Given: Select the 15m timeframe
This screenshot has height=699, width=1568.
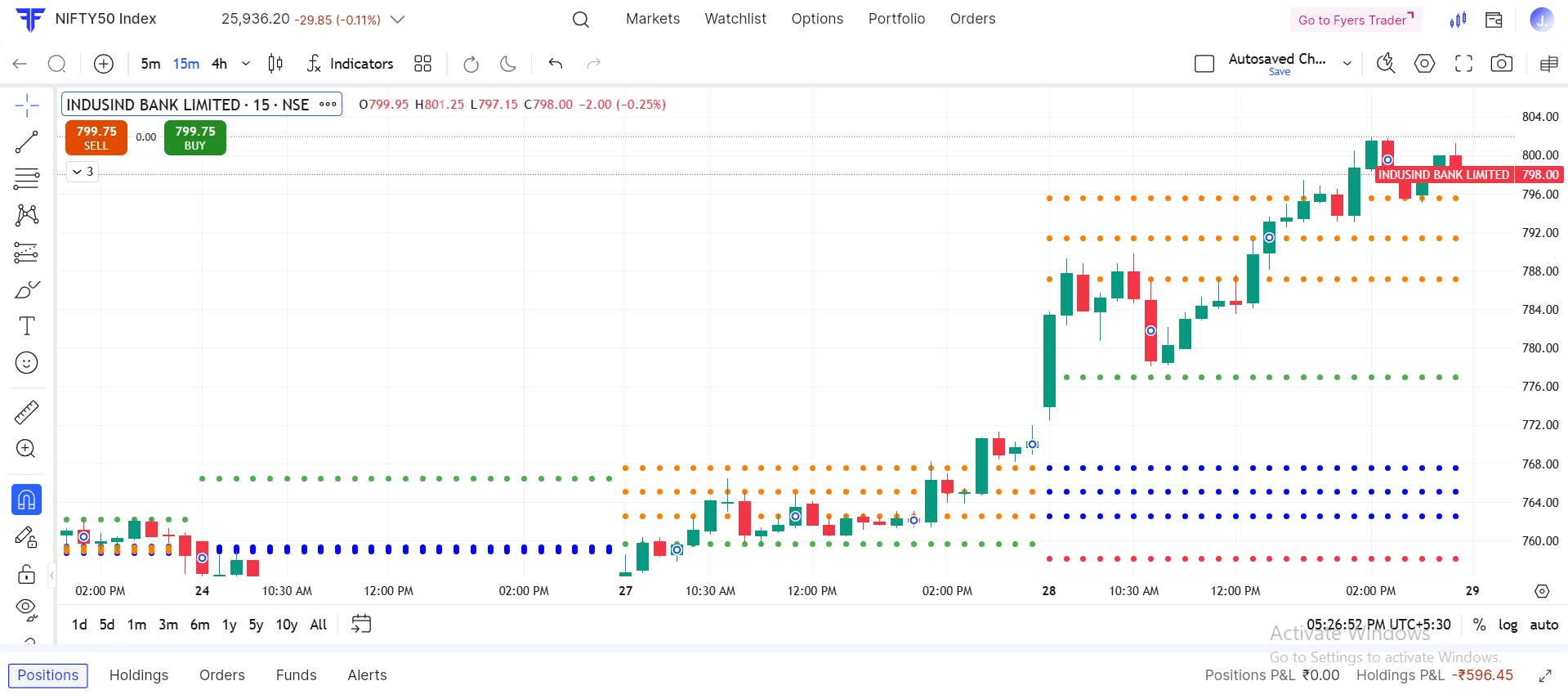Looking at the screenshot, I should pos(186,64).
